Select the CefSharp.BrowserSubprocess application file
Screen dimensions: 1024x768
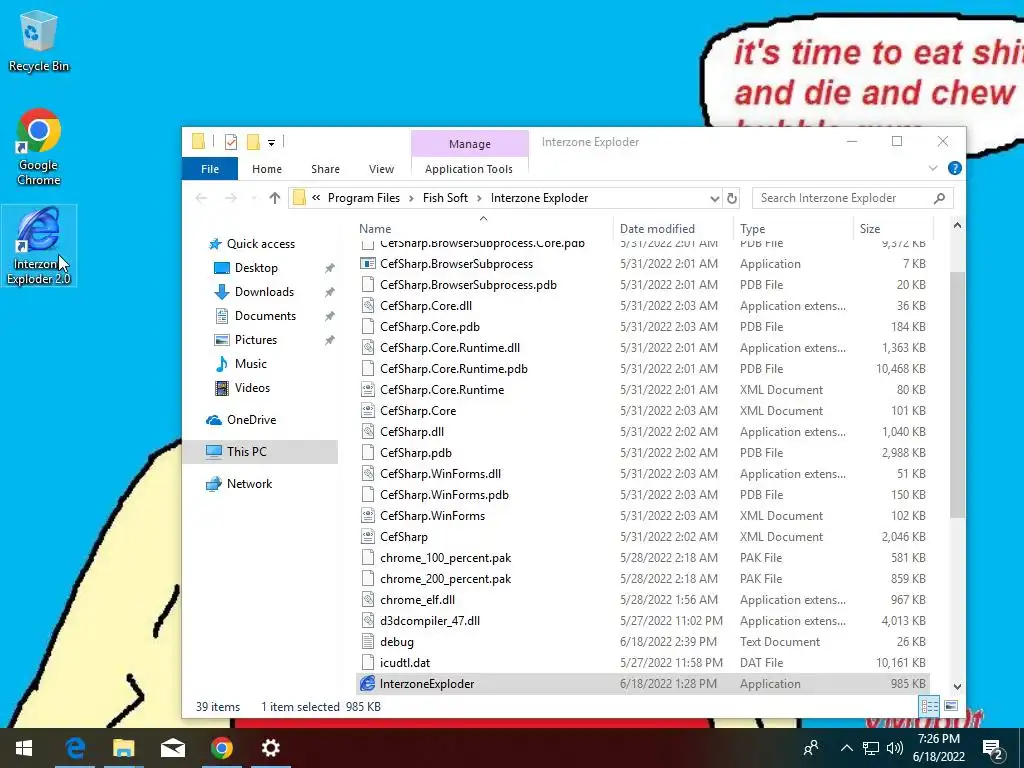(643, 264)
